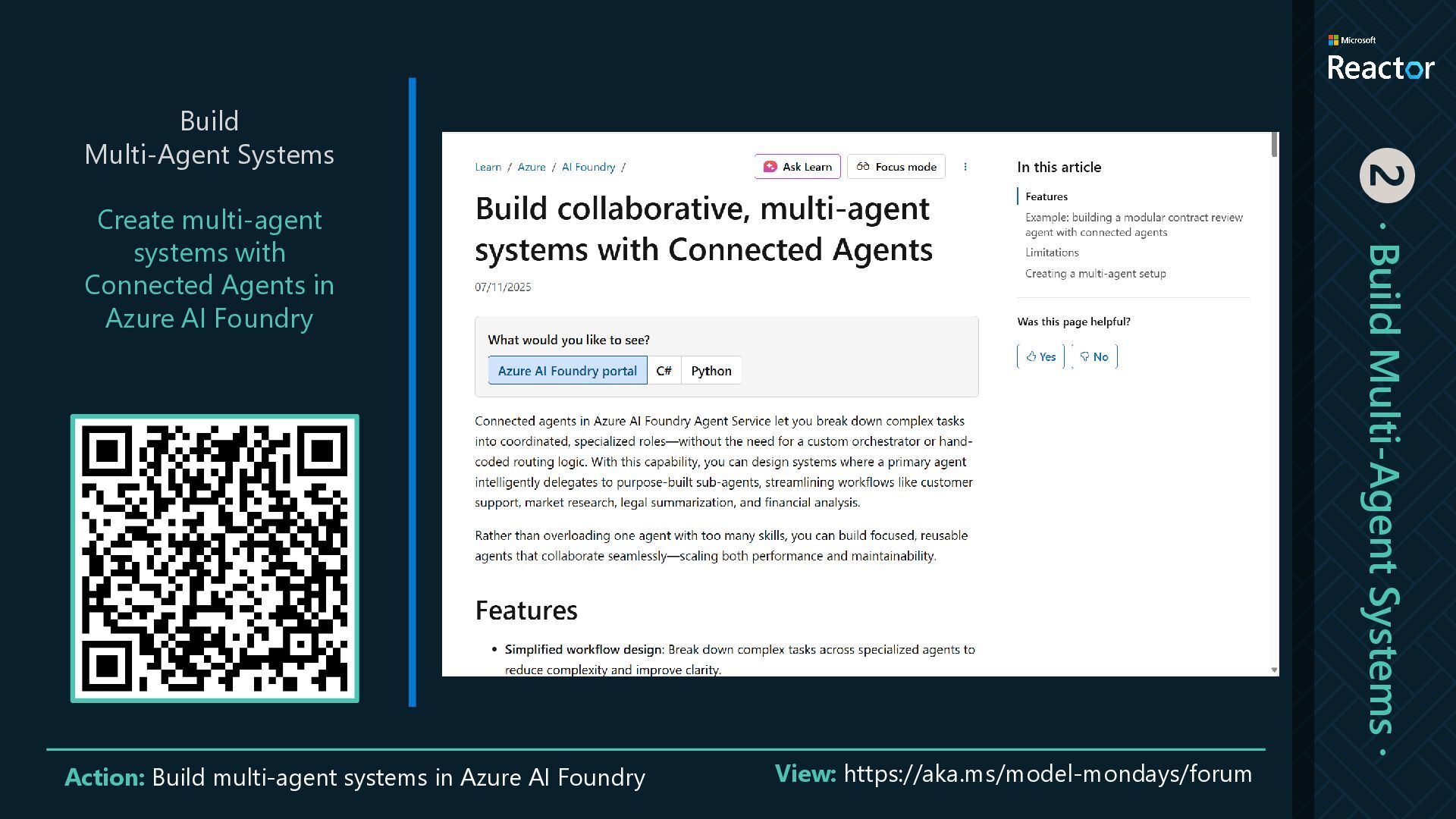Click the Simplified workflow design bullet text

pyautogui.click(x=739, y=660)
